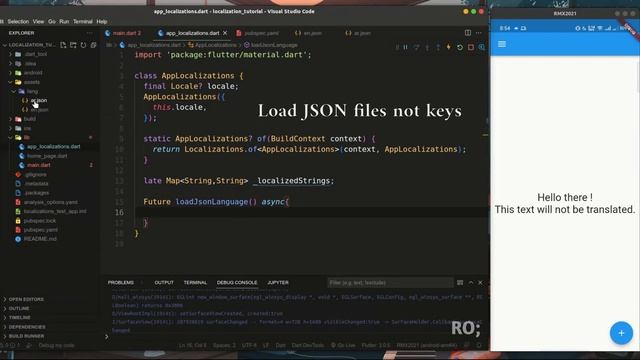Restart the debug session
640x360 pixels.
pos(460,47)
